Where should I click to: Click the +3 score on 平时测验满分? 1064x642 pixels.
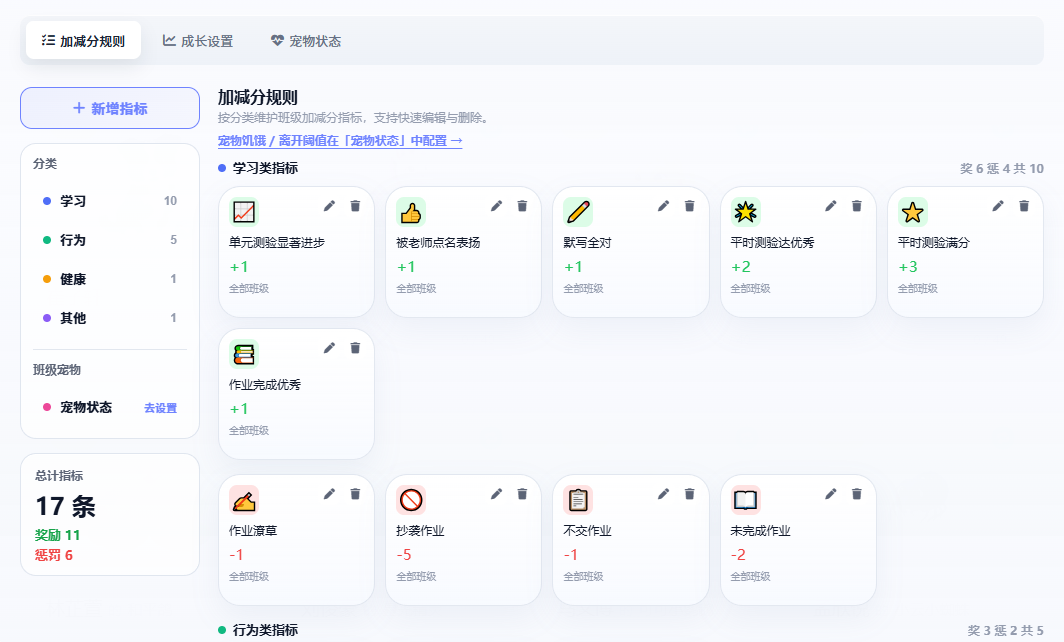[x=908, y=267]
